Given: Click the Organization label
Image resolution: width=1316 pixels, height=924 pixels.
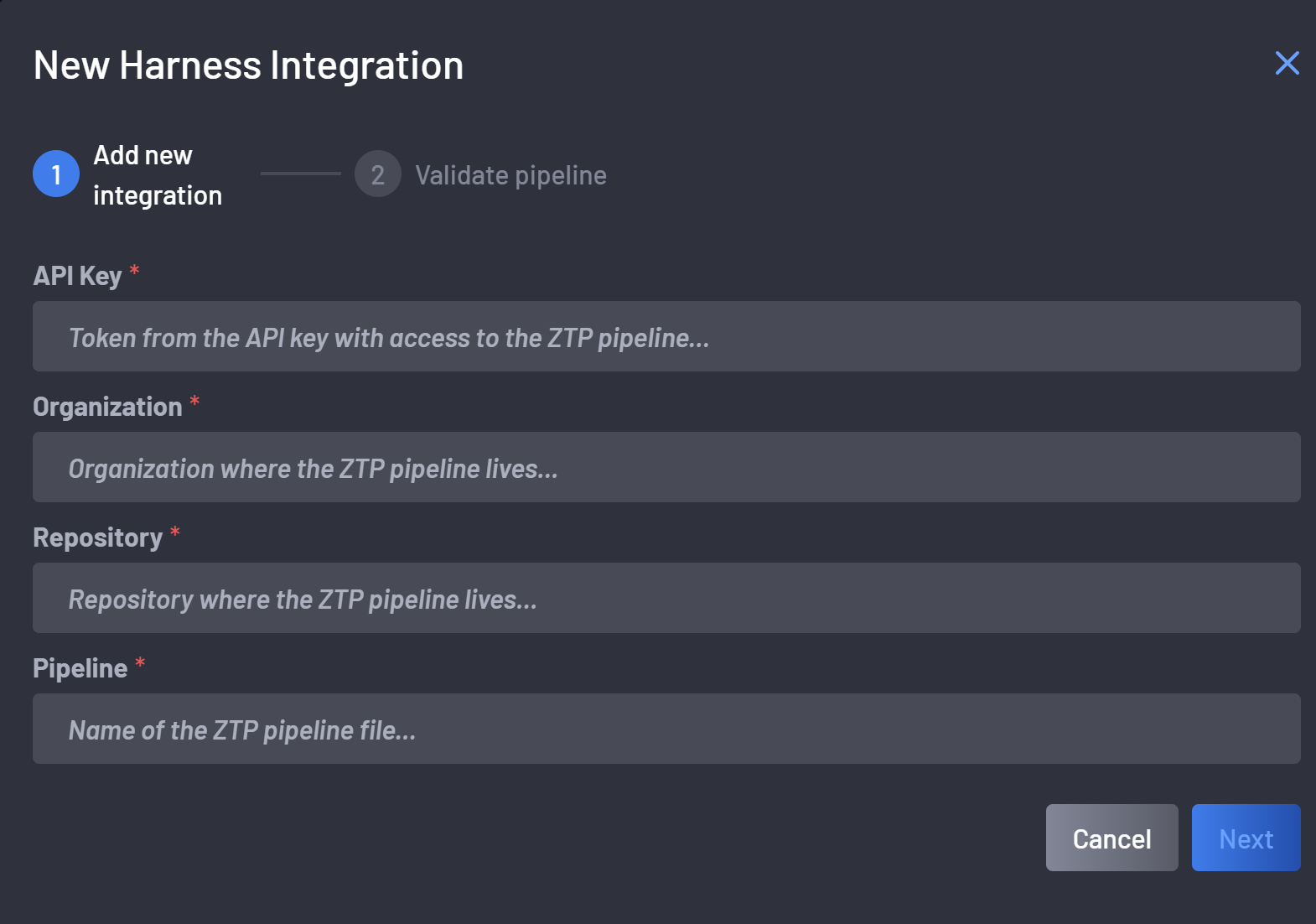Looking at the screenshot, I should point(107,407).
